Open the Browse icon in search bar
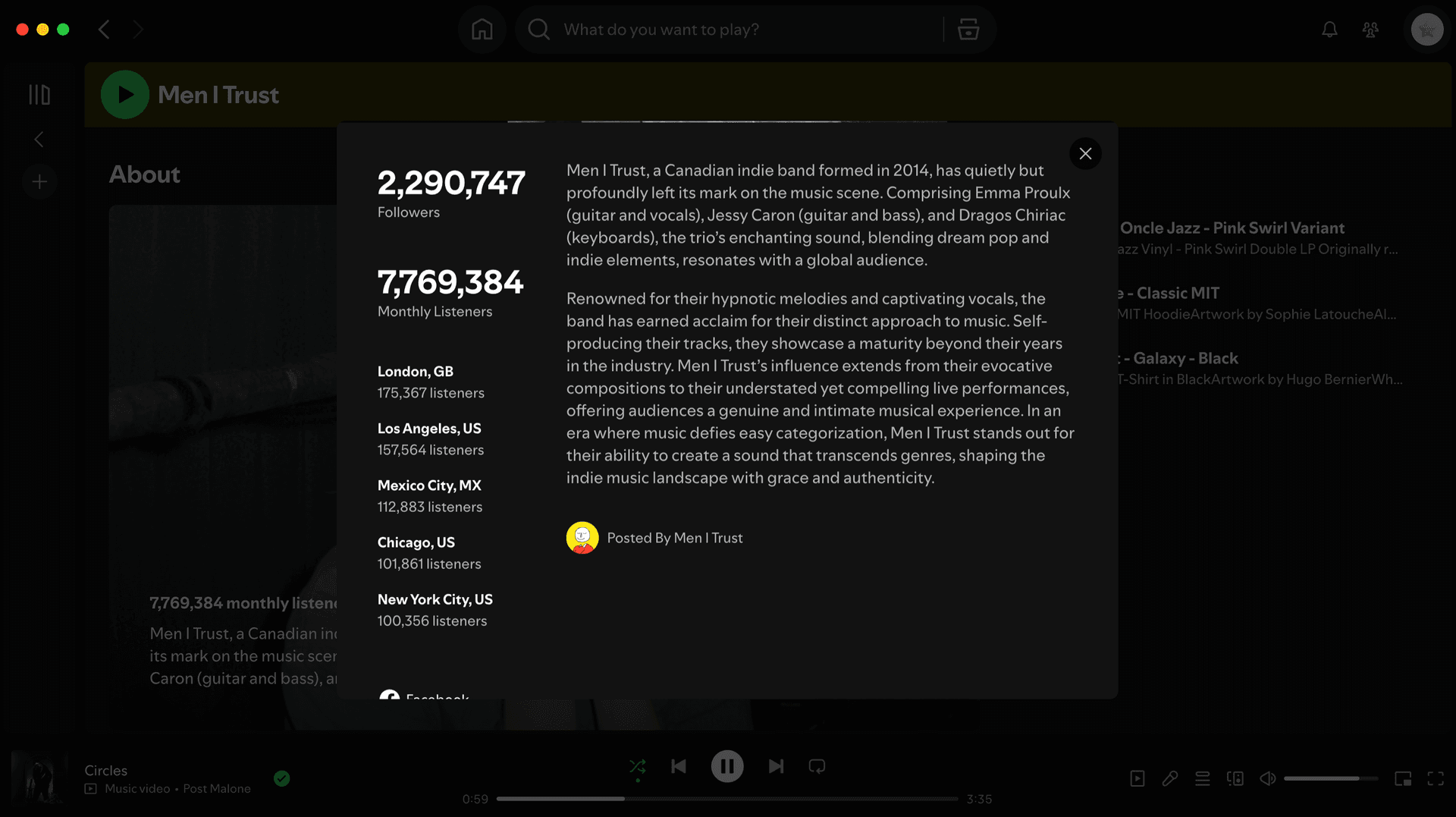Image resolution: width=1456 pixels, height=817 pixels. pyautogui.click(x=968, y=30)
